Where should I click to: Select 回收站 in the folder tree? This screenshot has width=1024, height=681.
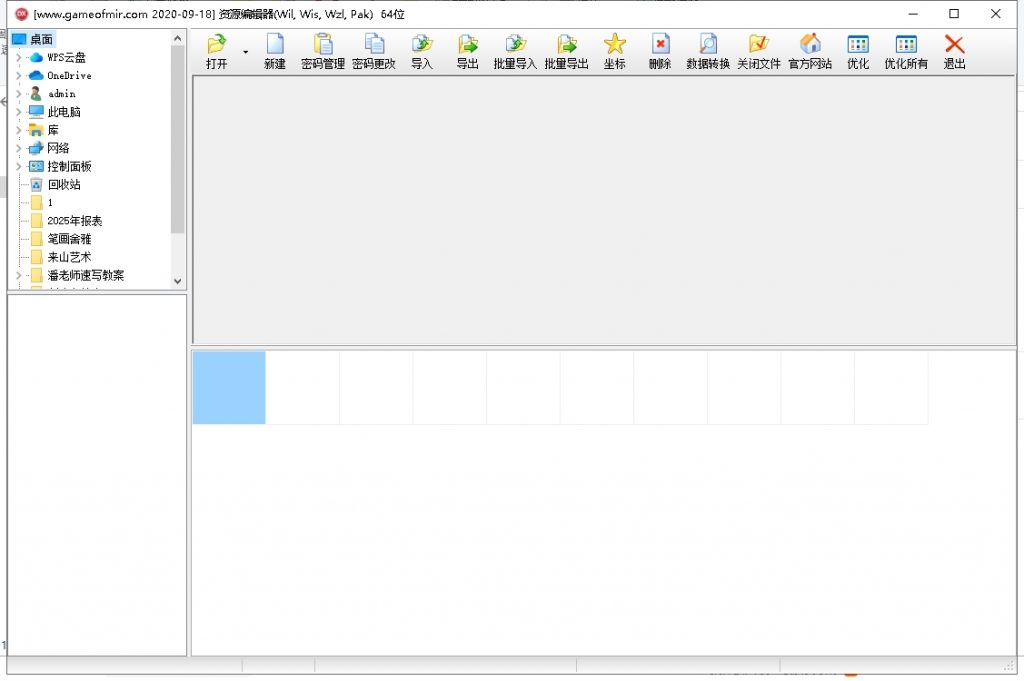[63, 185]
